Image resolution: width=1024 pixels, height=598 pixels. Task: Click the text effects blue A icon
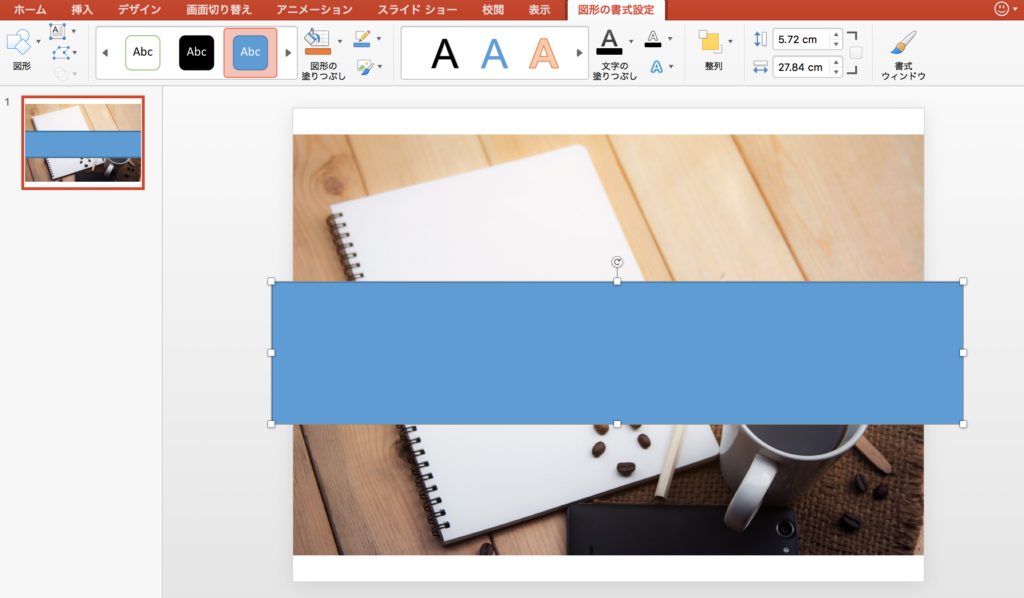655,67
